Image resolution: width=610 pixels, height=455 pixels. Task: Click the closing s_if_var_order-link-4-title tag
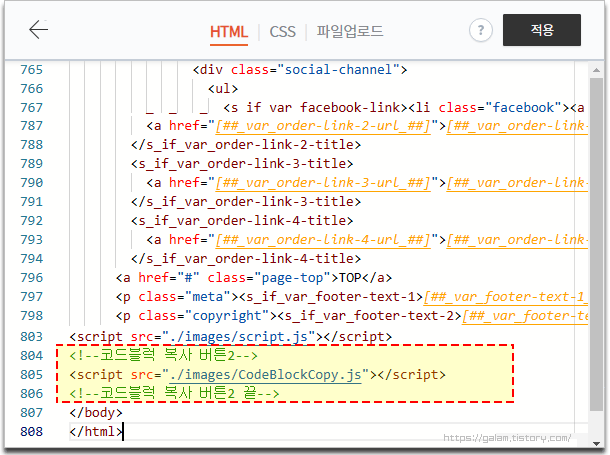pyautogui.click(x=246, y=259)
